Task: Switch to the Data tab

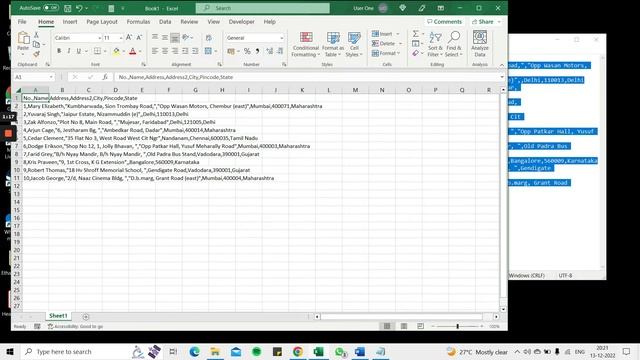Action: pos(165,22)
